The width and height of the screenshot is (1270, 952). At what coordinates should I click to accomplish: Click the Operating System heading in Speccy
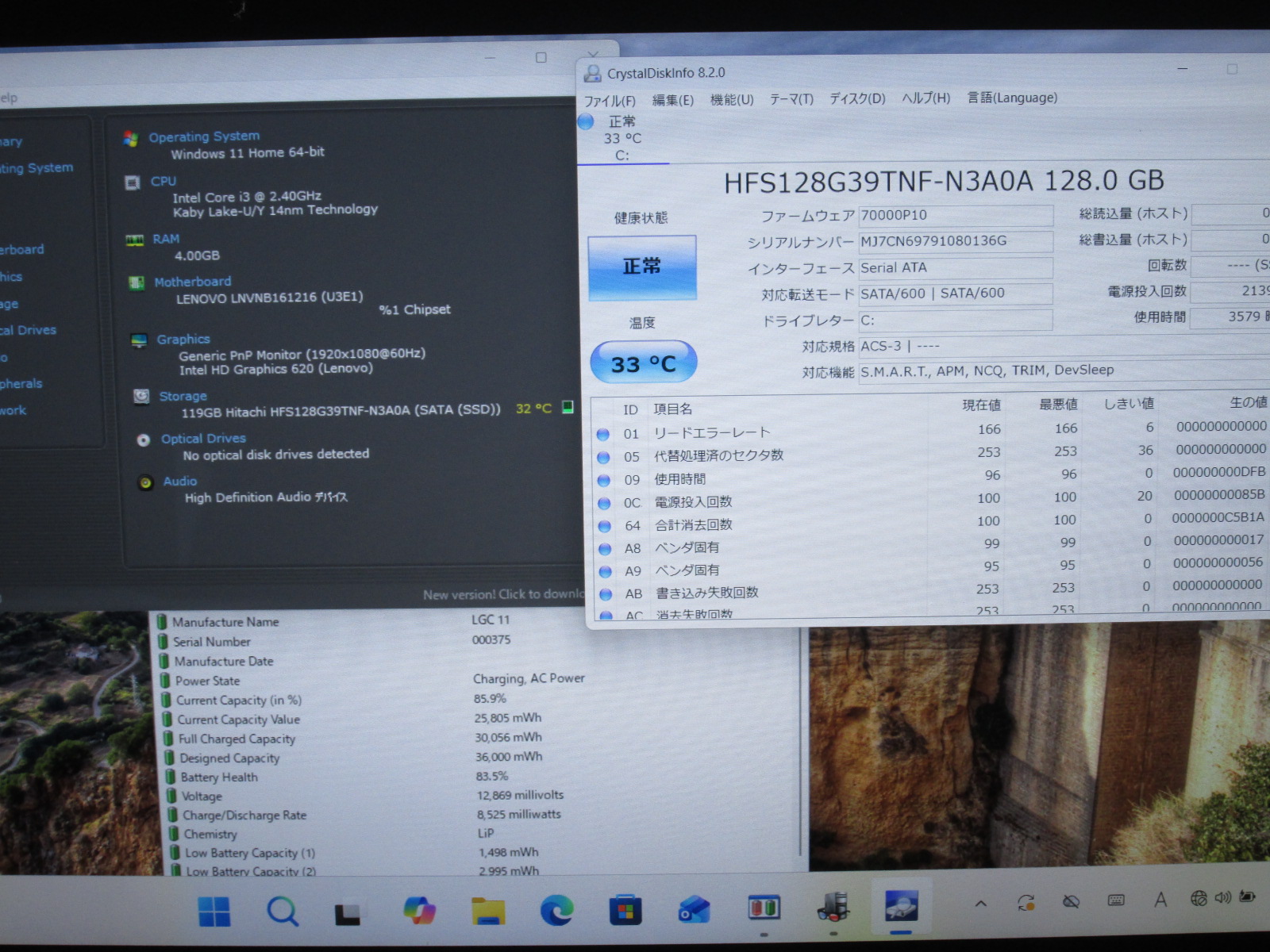204,136
